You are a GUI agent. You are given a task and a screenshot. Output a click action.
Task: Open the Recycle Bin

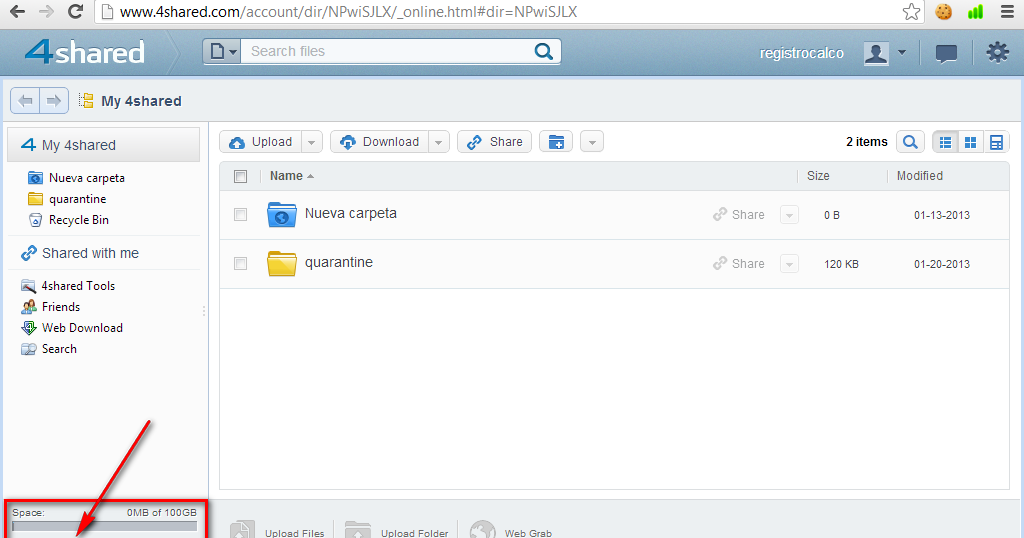pyautogui.click(x=78, y=220)
